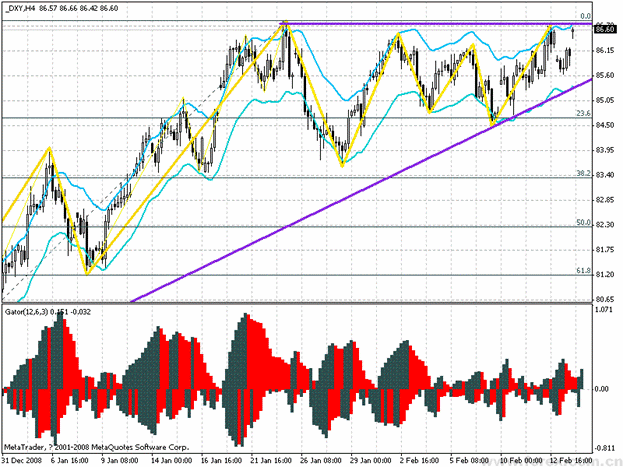Click the 12 Feb 16:00 time label

pyautogui.click(x=571, y=460)
